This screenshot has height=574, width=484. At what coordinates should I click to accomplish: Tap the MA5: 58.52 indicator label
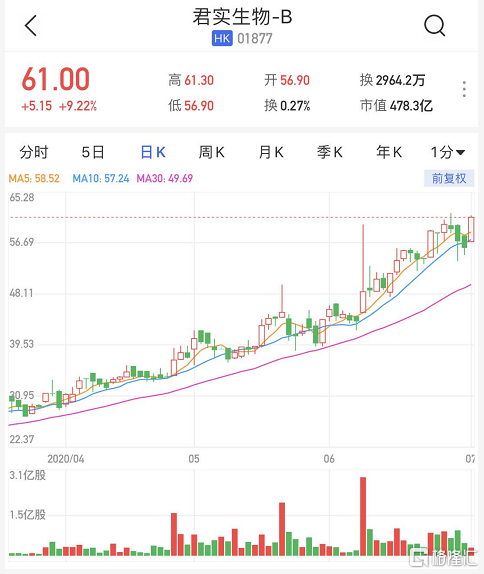(34, 178)
